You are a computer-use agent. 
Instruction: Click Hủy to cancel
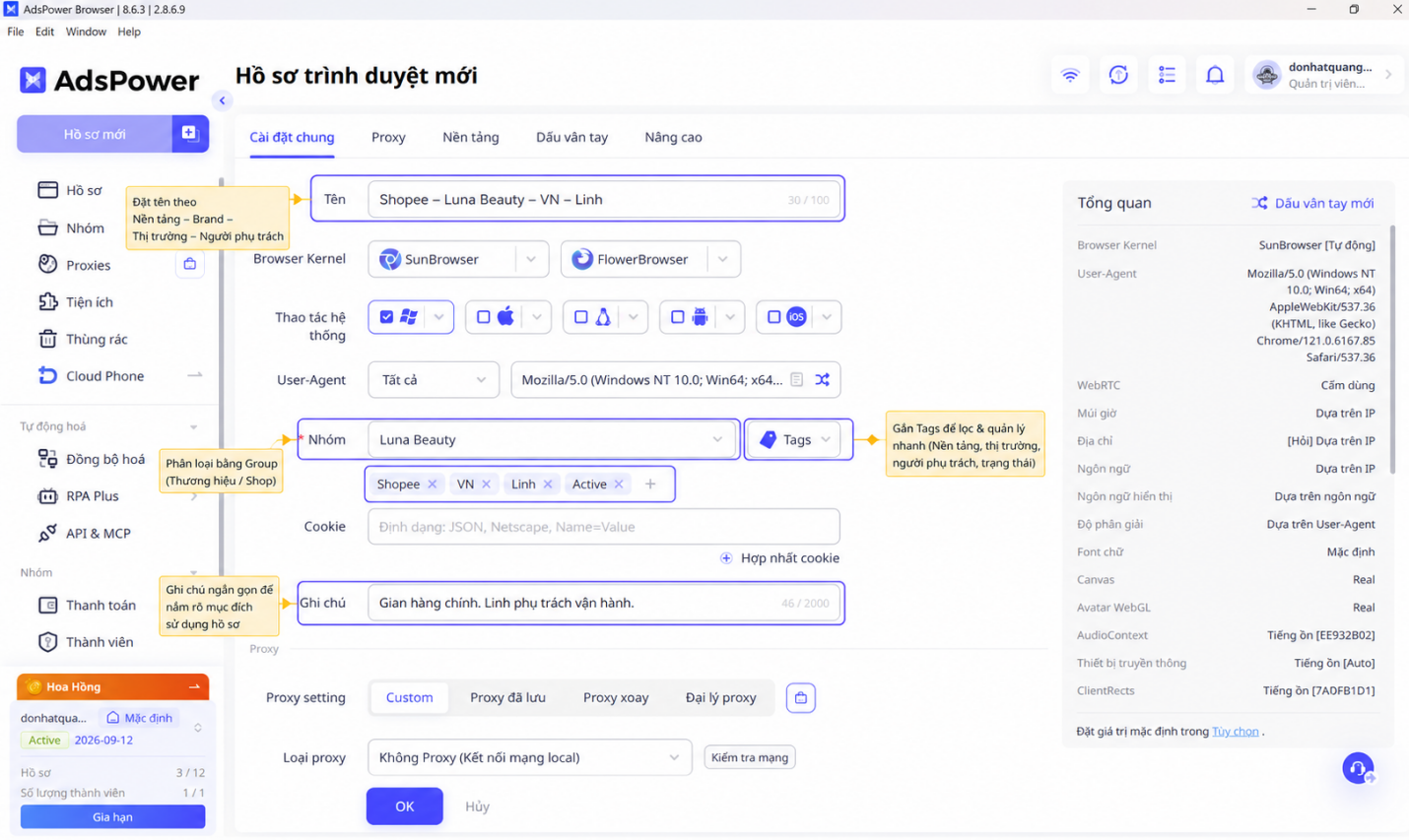tap(478, 807)
